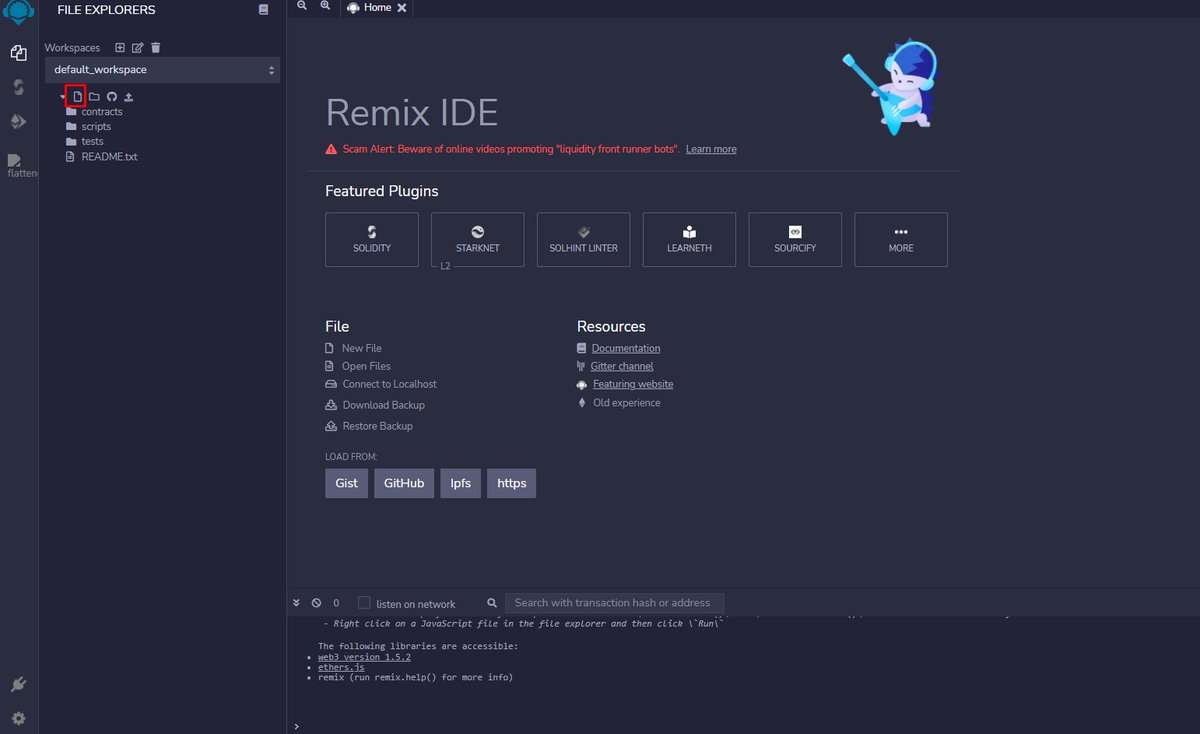Click Download Backup

click(383, 405)
